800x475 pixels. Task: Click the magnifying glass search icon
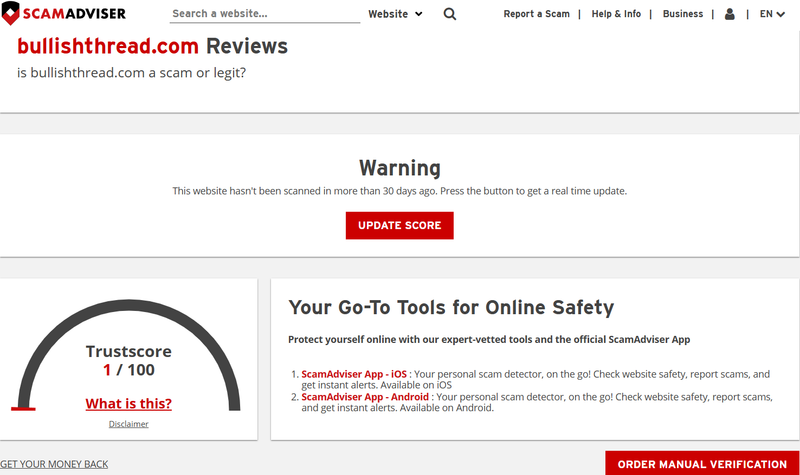pos(449,14)
